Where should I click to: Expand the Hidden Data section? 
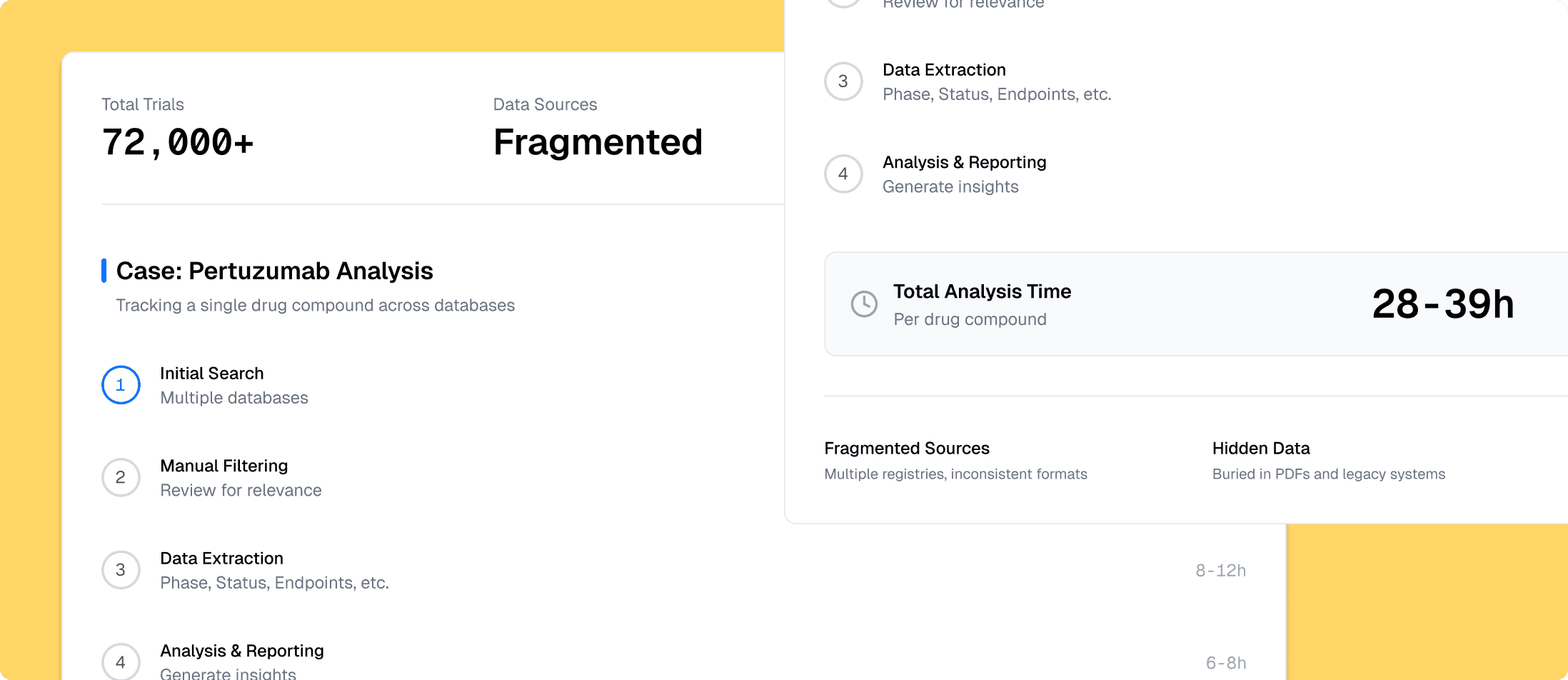click(1261, 448)
